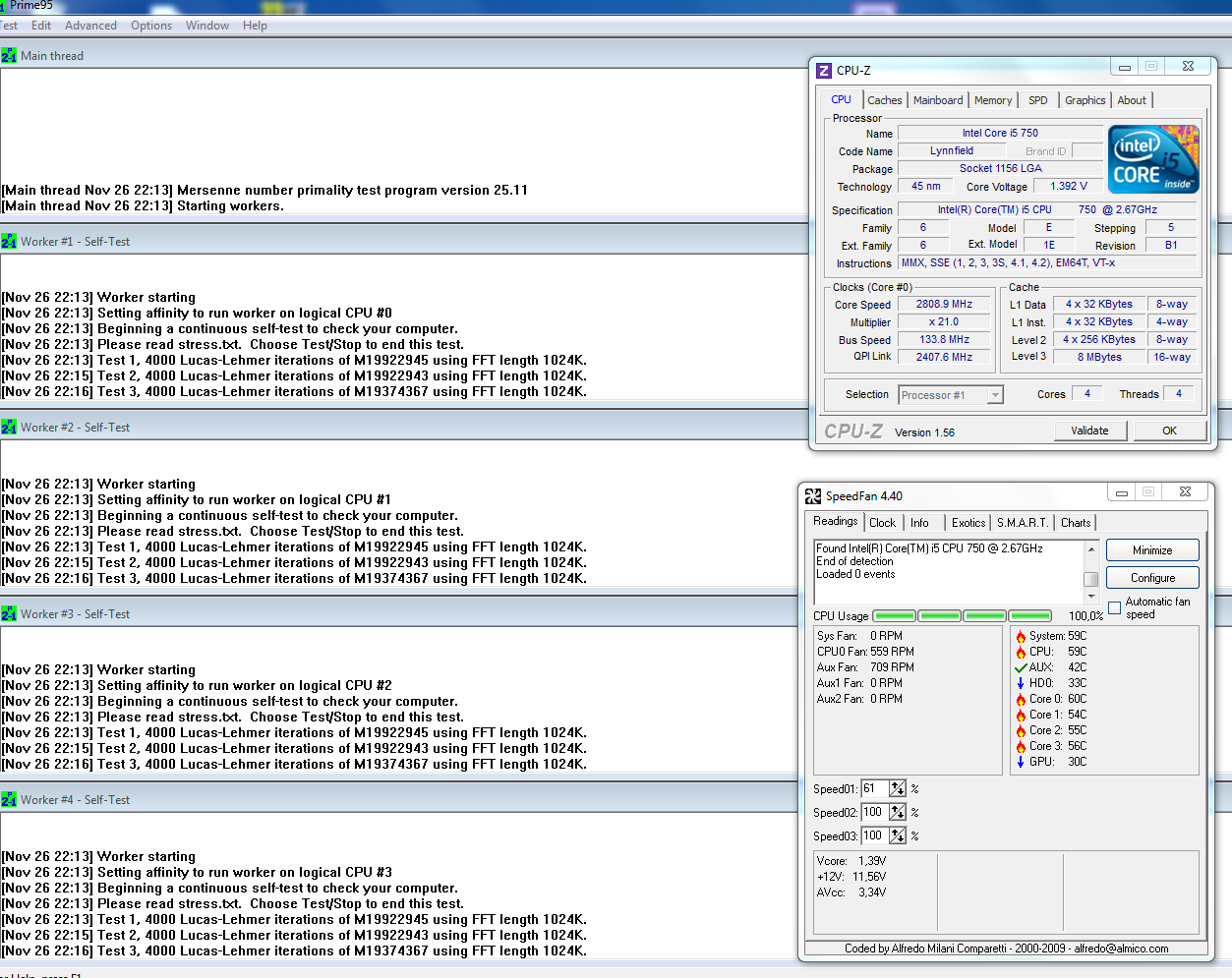Switch to the SPD tab in CPU-Z
Image resolution: width=1232 pixels, height=978 pixels.
pyautogui.click(x=1038, y=100)
